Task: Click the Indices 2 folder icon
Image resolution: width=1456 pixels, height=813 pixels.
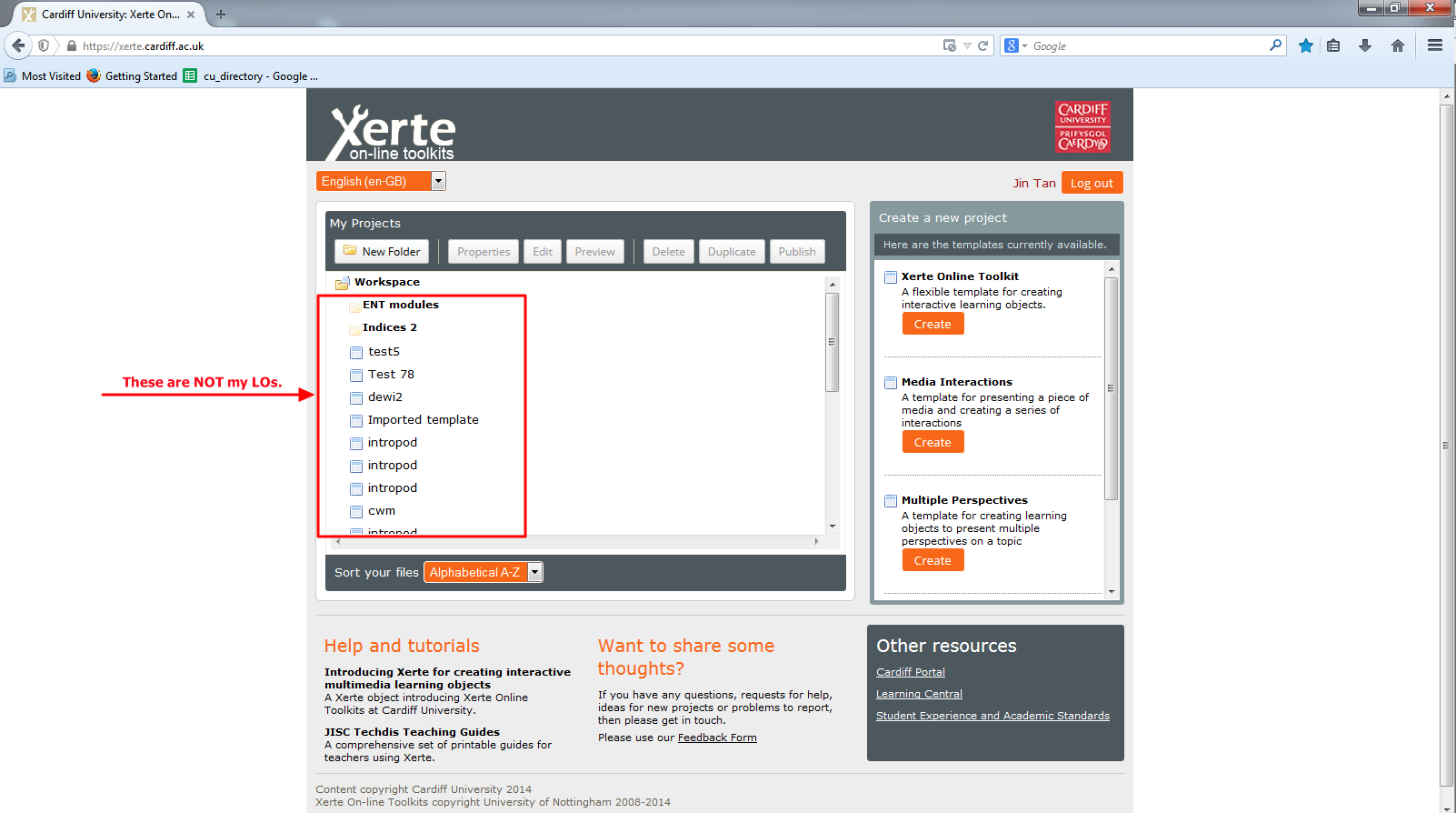Action: coord(355,328)
